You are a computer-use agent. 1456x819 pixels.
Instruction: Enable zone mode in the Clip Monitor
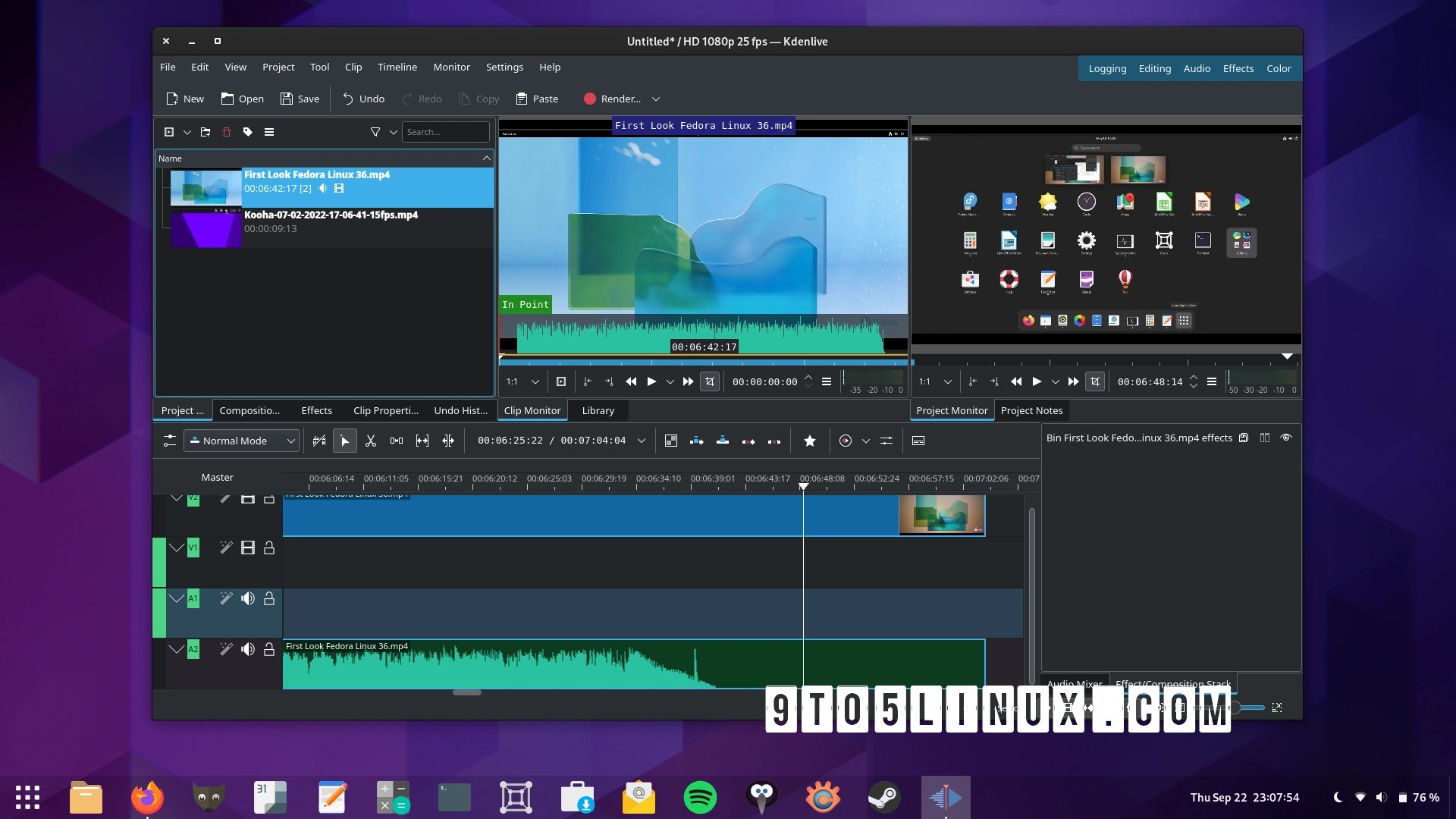[710, 381]
